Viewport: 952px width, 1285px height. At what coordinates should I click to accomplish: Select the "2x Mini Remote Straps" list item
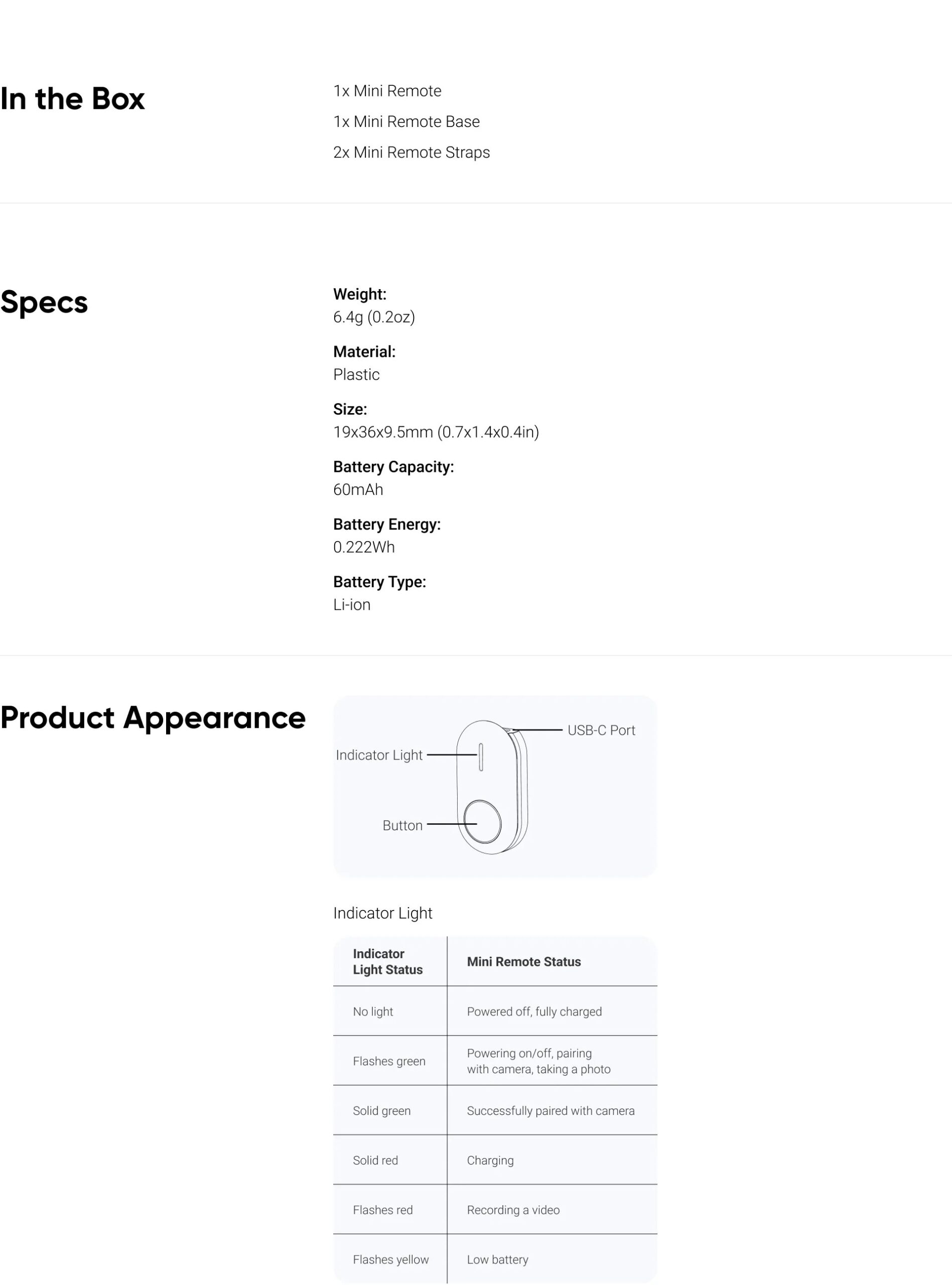pos(412,152)
